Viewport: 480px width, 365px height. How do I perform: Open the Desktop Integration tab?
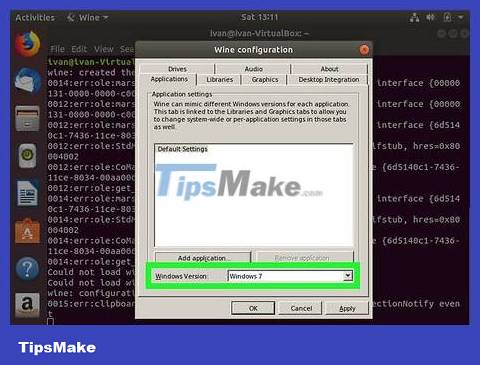(329, 80)
